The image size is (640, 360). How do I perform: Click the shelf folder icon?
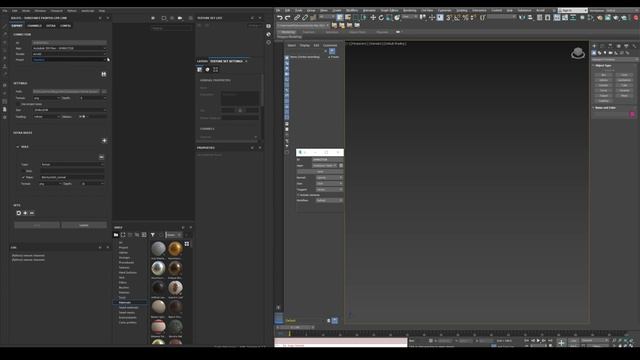pos(116,235)
